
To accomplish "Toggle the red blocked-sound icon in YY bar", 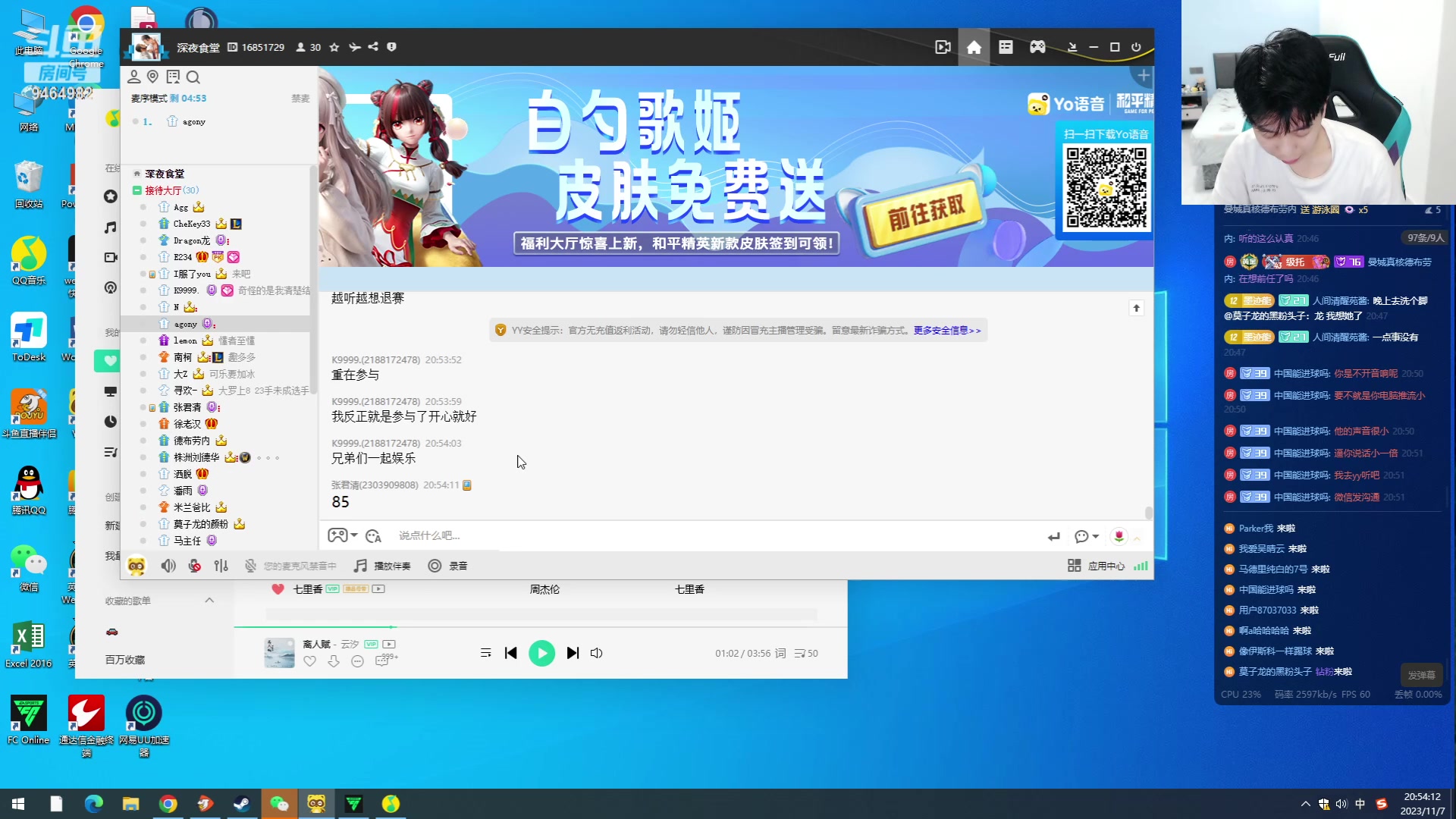I will pos(195,566).
